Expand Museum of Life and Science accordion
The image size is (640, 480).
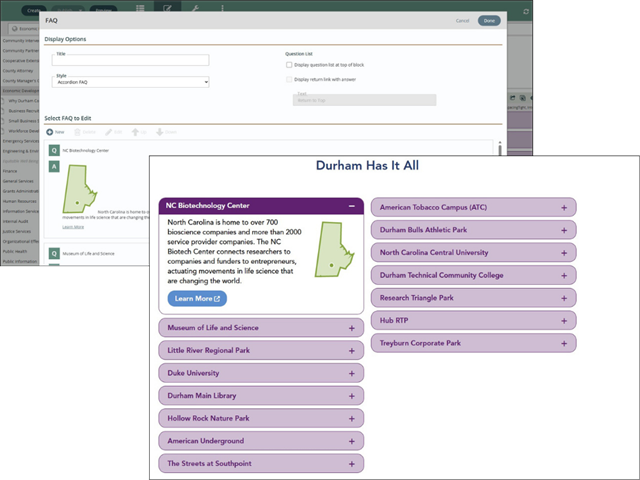point(261,328)
